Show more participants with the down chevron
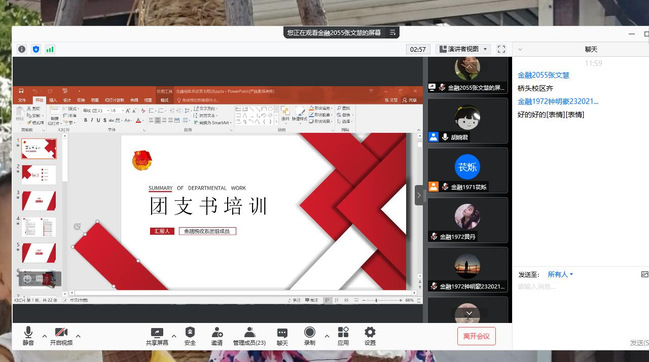 click(469, 313)
